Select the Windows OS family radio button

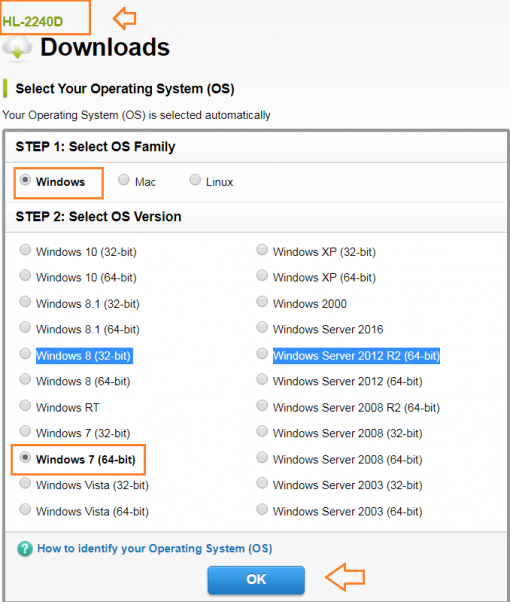click(x=25, y=180)
